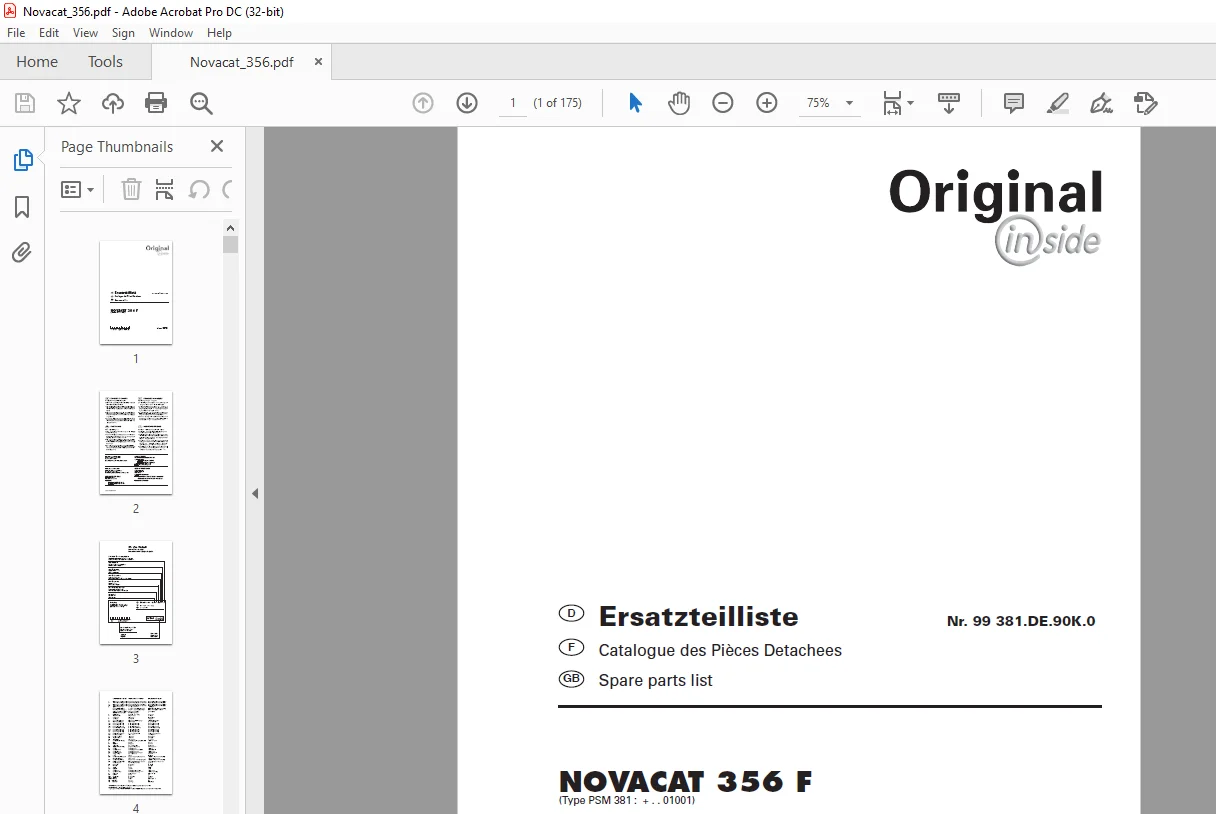Screen dimensions: 1216x814
Task: Open the 75% zoom level dropdown
Action: point(830,103)
